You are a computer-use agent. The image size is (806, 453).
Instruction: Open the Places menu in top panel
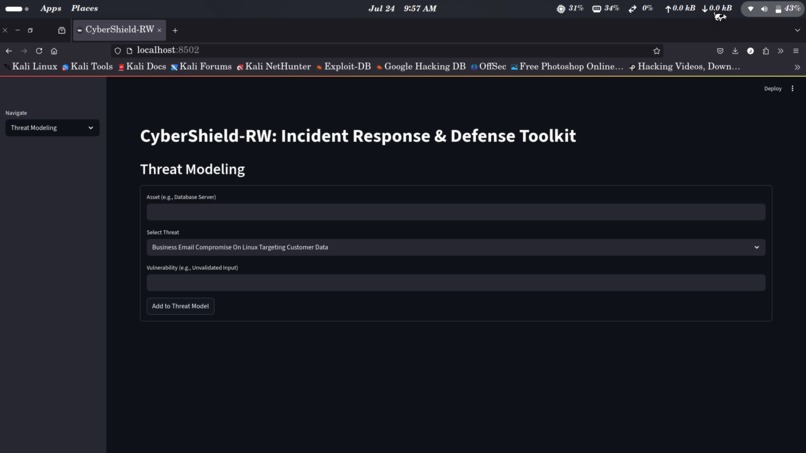tap(85, 8)
